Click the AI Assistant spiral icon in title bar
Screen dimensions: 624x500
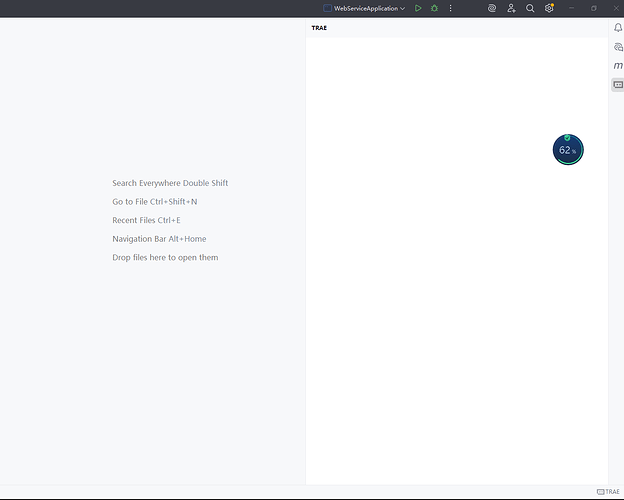(x=492, y=8)
